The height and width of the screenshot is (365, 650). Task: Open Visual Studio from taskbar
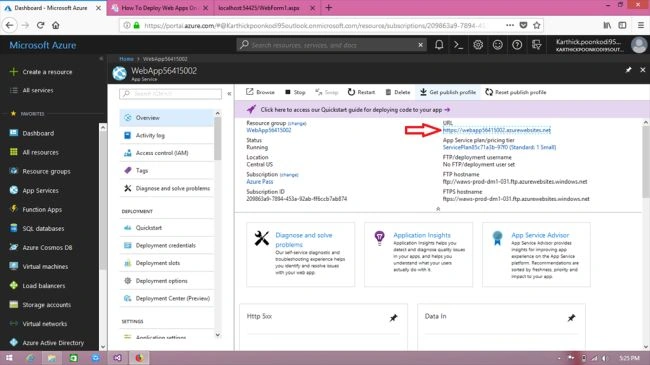(x=117, y=358)
